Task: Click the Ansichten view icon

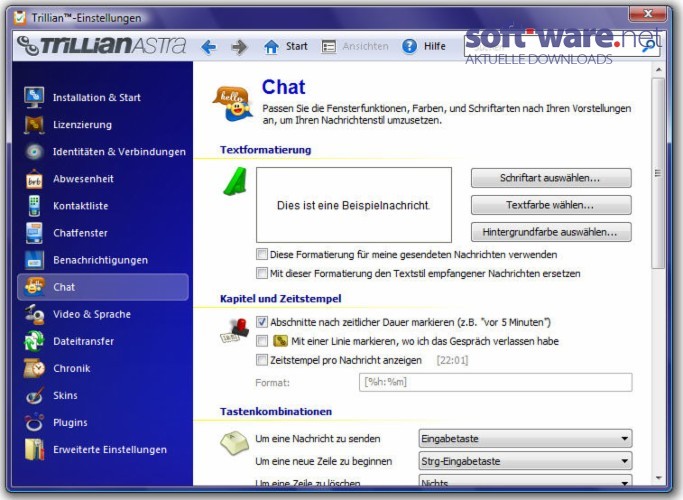Action: click(328, 46)
